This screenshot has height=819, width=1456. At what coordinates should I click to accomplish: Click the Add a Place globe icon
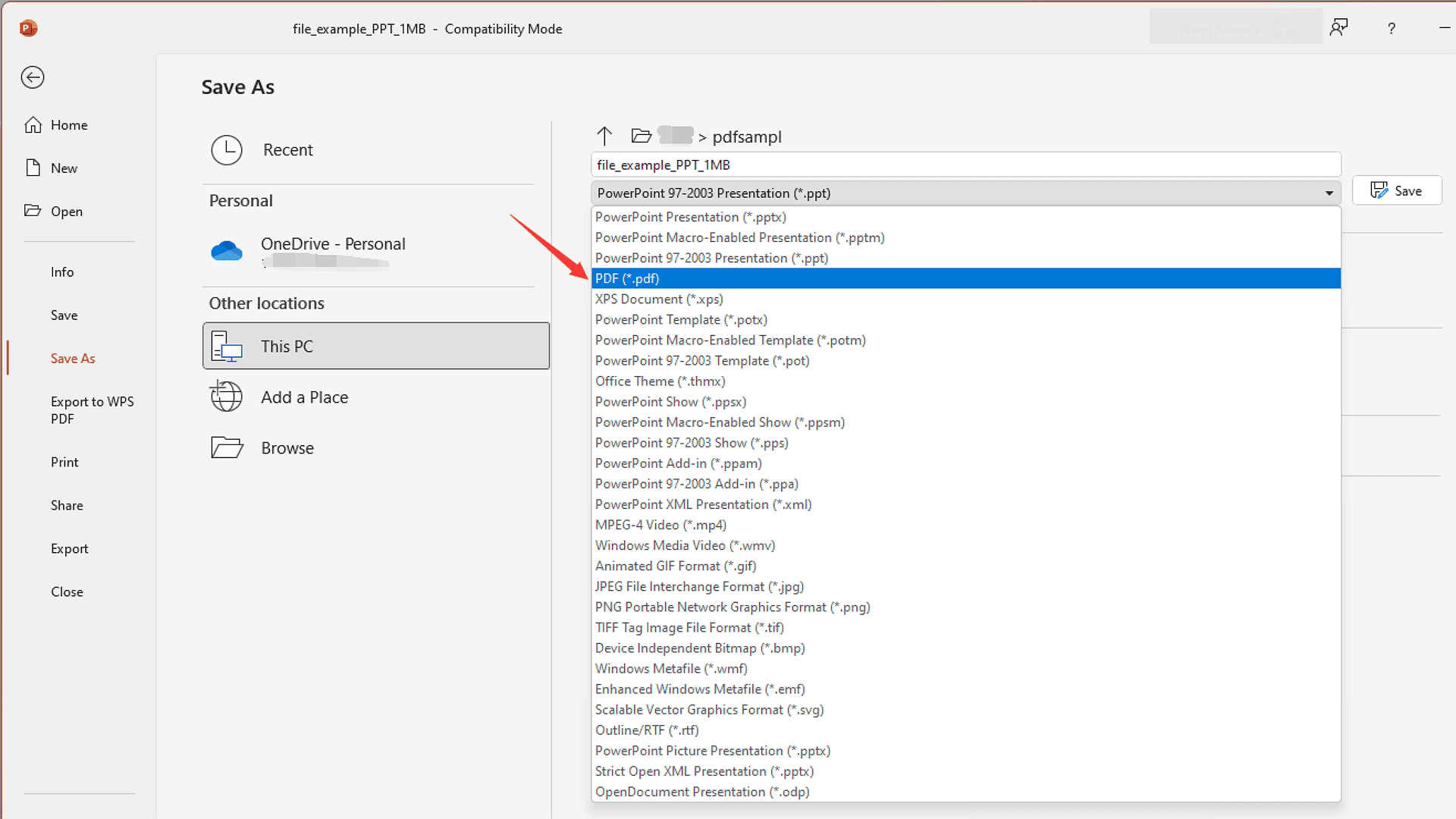[x=226, y=397]
